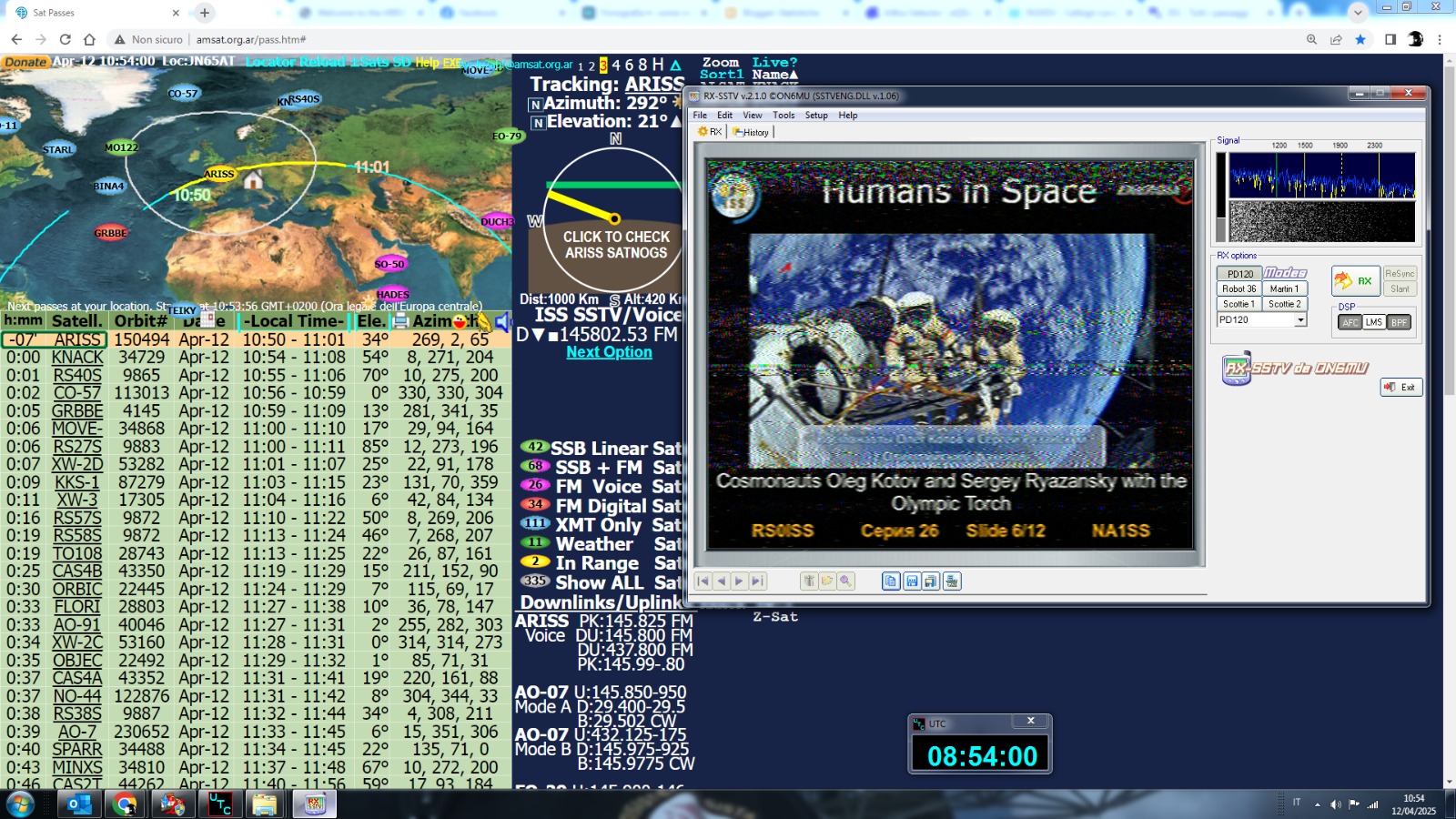Screen dimensions: 1456x819
Task: Switch to the History tab in RX-SSTV
Action: pyautogui.click(x=752, y=132)
